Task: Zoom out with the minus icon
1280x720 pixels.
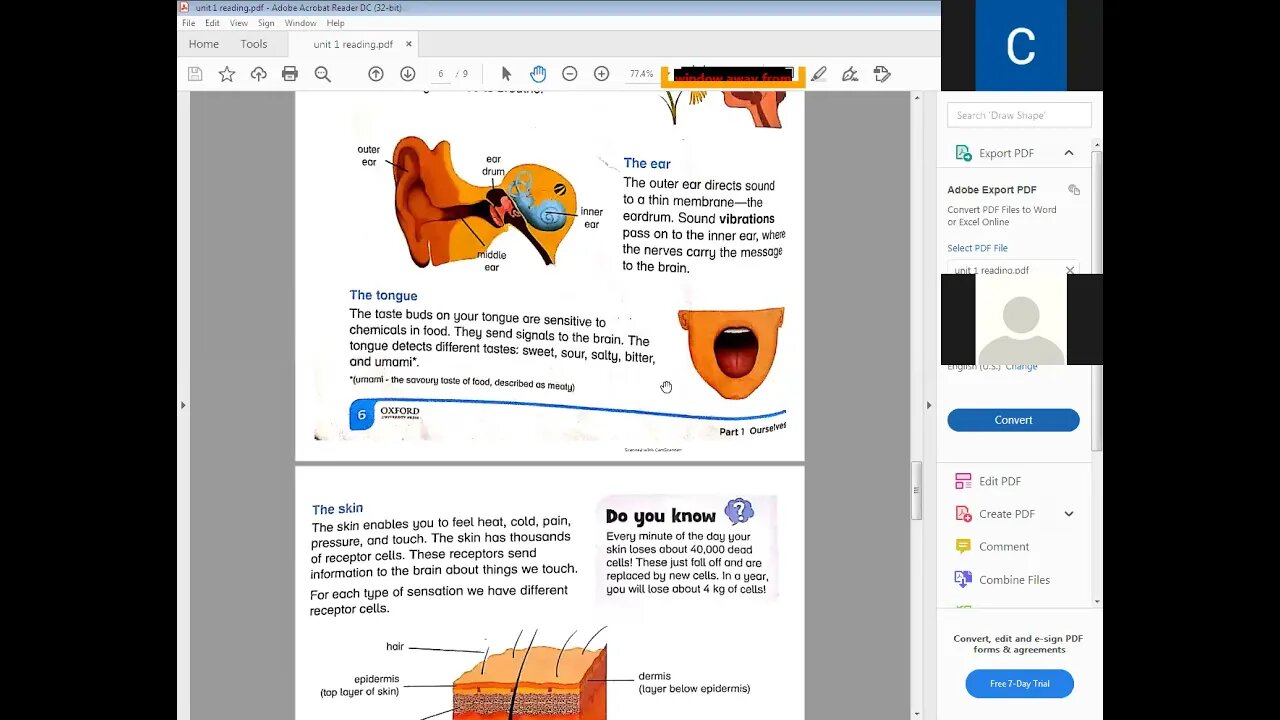Action: click(x=570, y=74)
